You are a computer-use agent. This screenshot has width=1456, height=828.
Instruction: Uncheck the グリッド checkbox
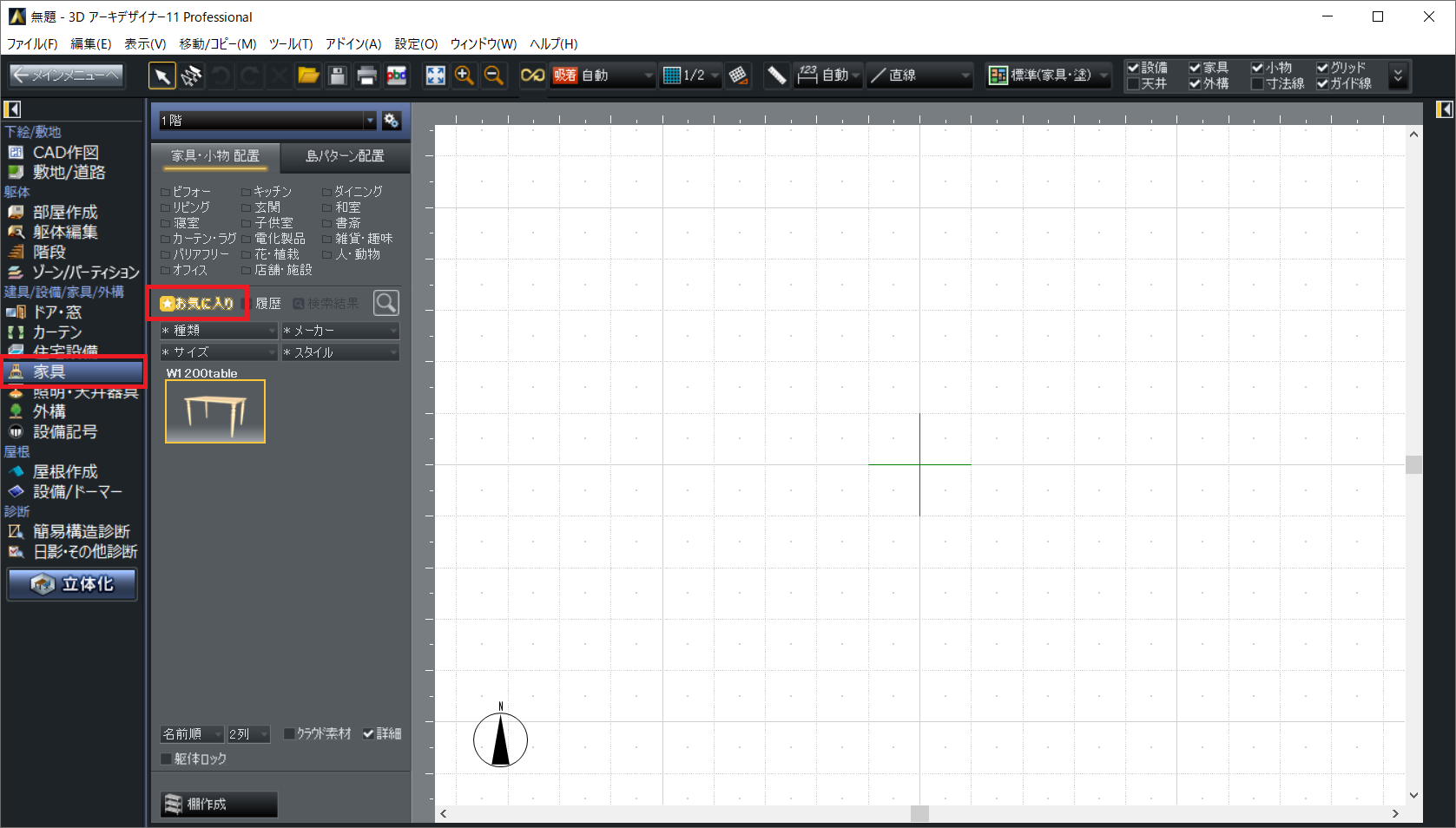point(1322,68)
